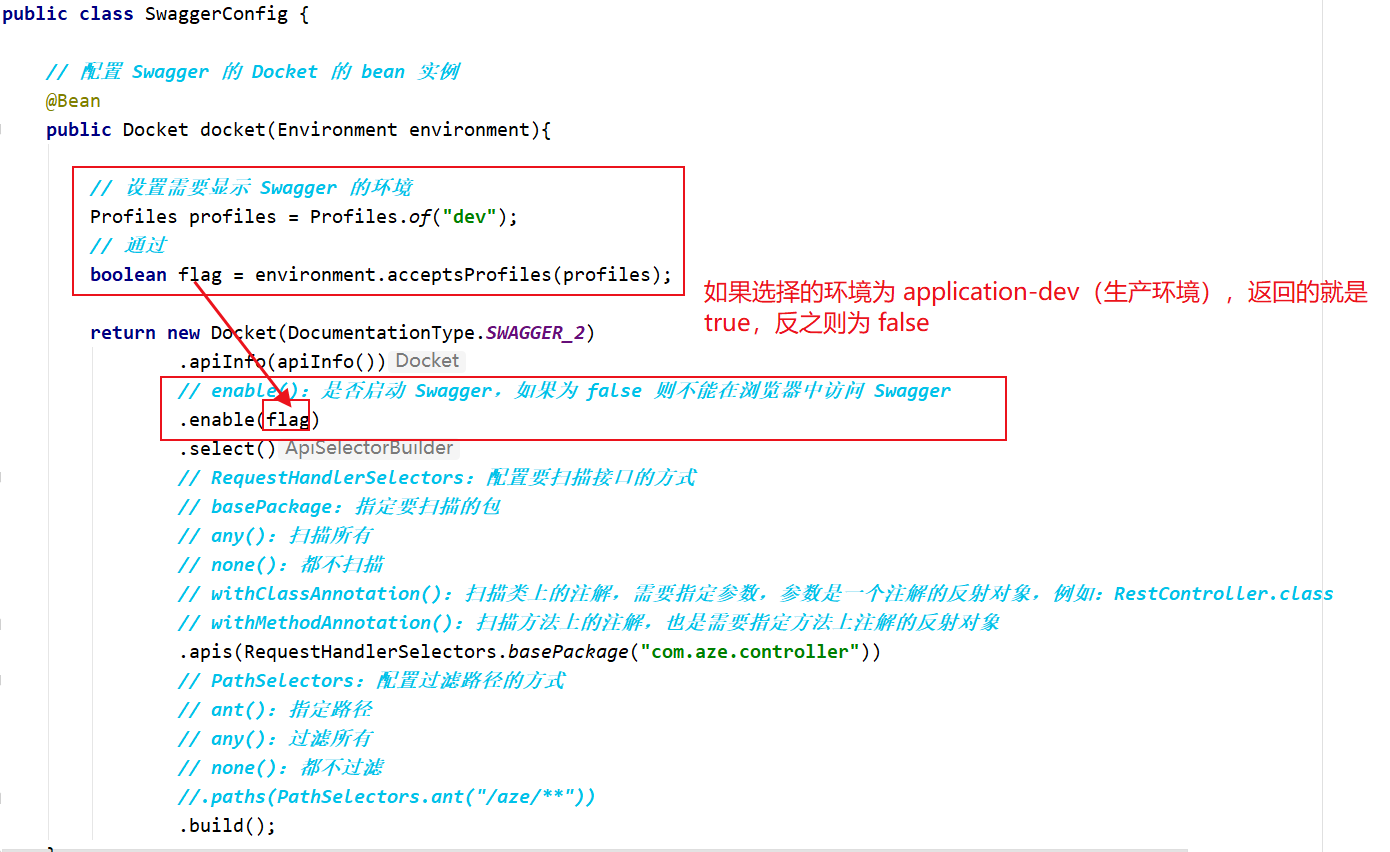
Task: Click the Environment parameter type
Action: pyautogui.click(x=339, y=130)
